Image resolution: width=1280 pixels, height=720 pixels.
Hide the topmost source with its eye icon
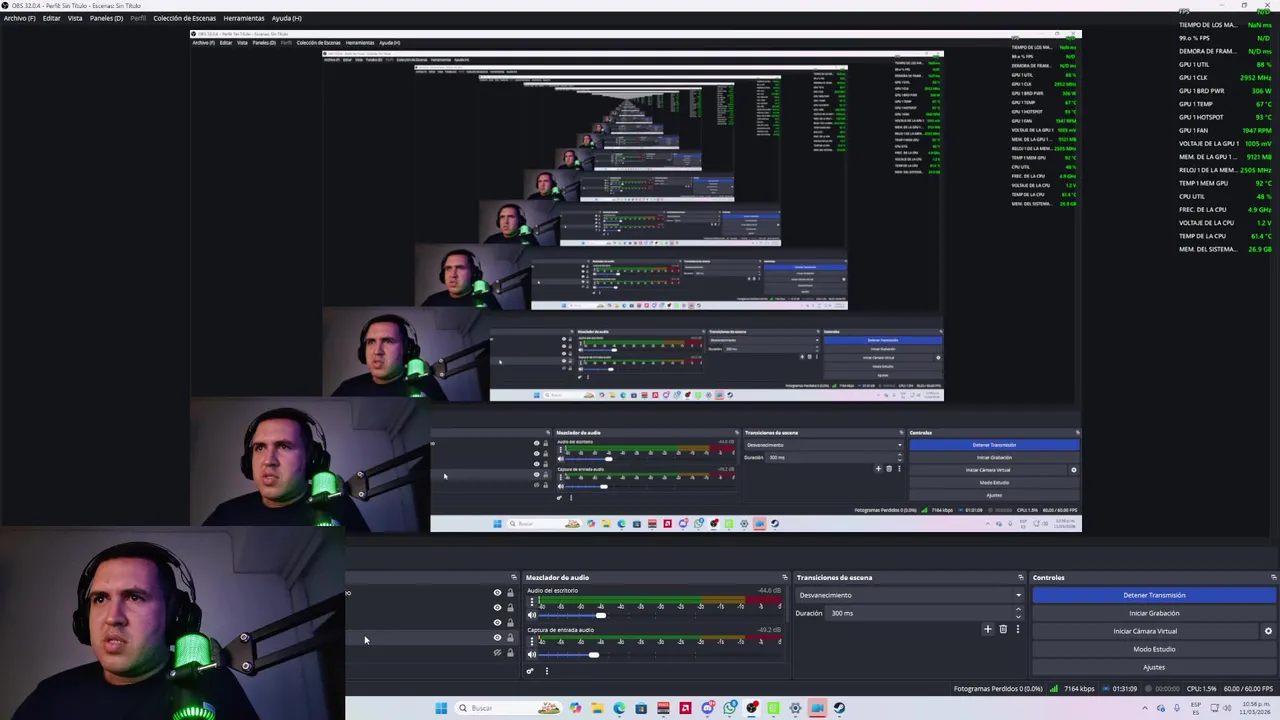(x=497, y=592)
